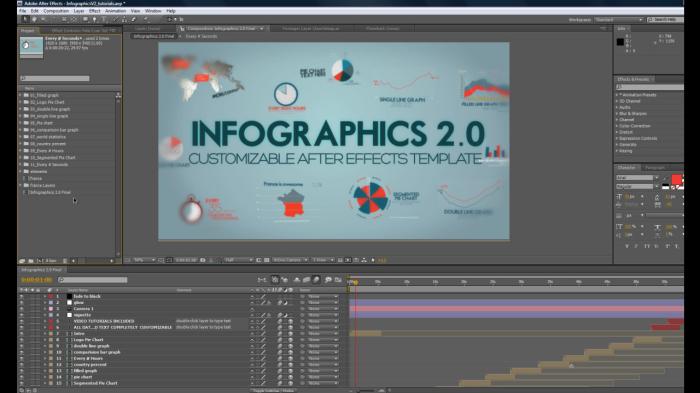Click interpret footage icon at Project panel bottom
Screen dimensions: 700x393
click(x=22, y=261)
